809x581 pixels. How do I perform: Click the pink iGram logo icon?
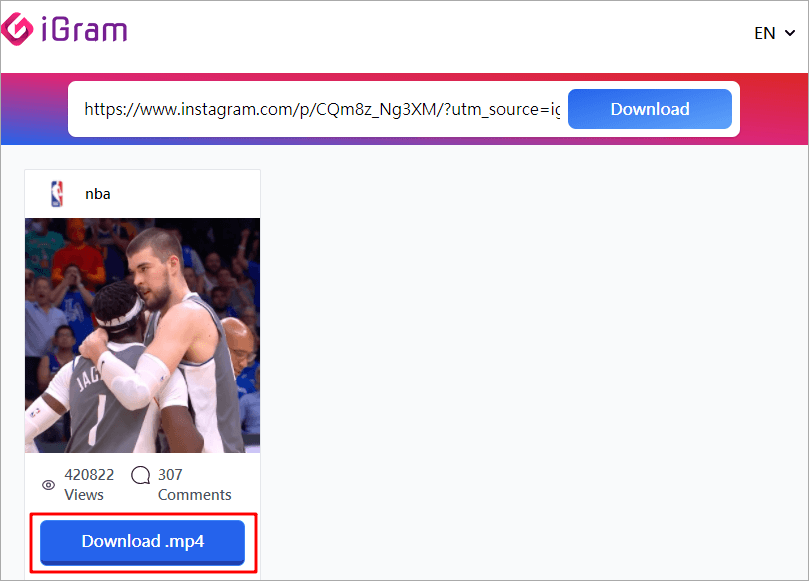pyautogui.click(x=17, y=29)
